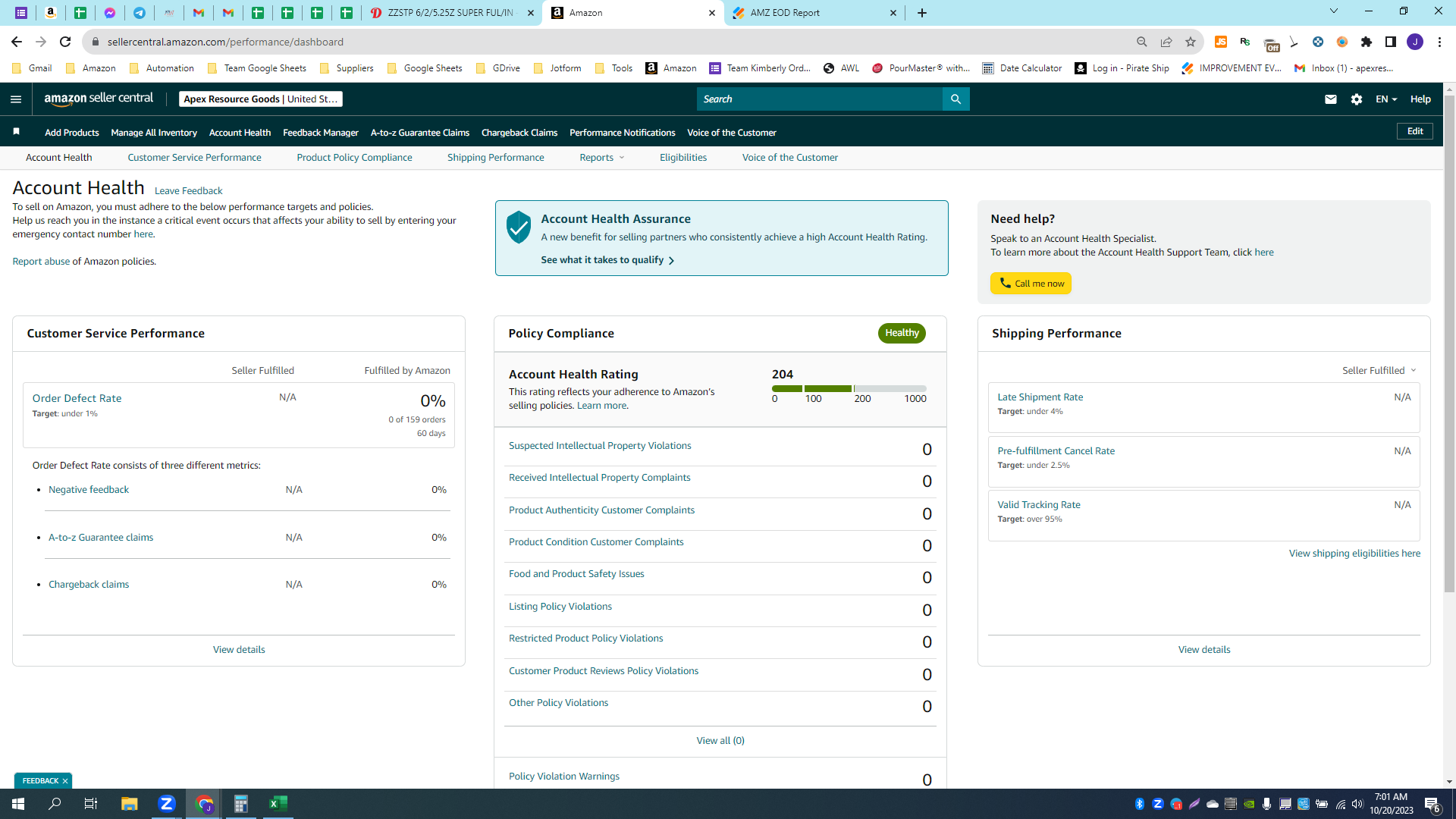Viewport: 1456px width, 819px height.
Task: Expand the tab search chevron
Action: point(1334,11)
